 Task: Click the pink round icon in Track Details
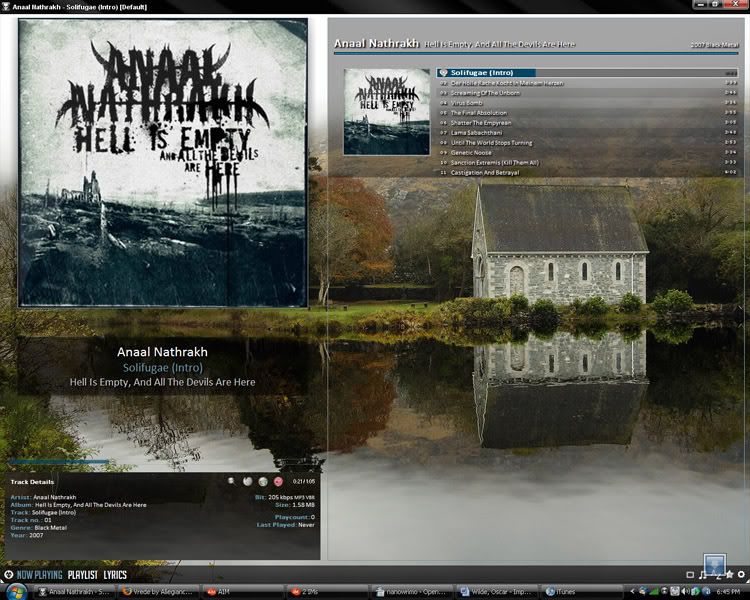pos(278,481)
